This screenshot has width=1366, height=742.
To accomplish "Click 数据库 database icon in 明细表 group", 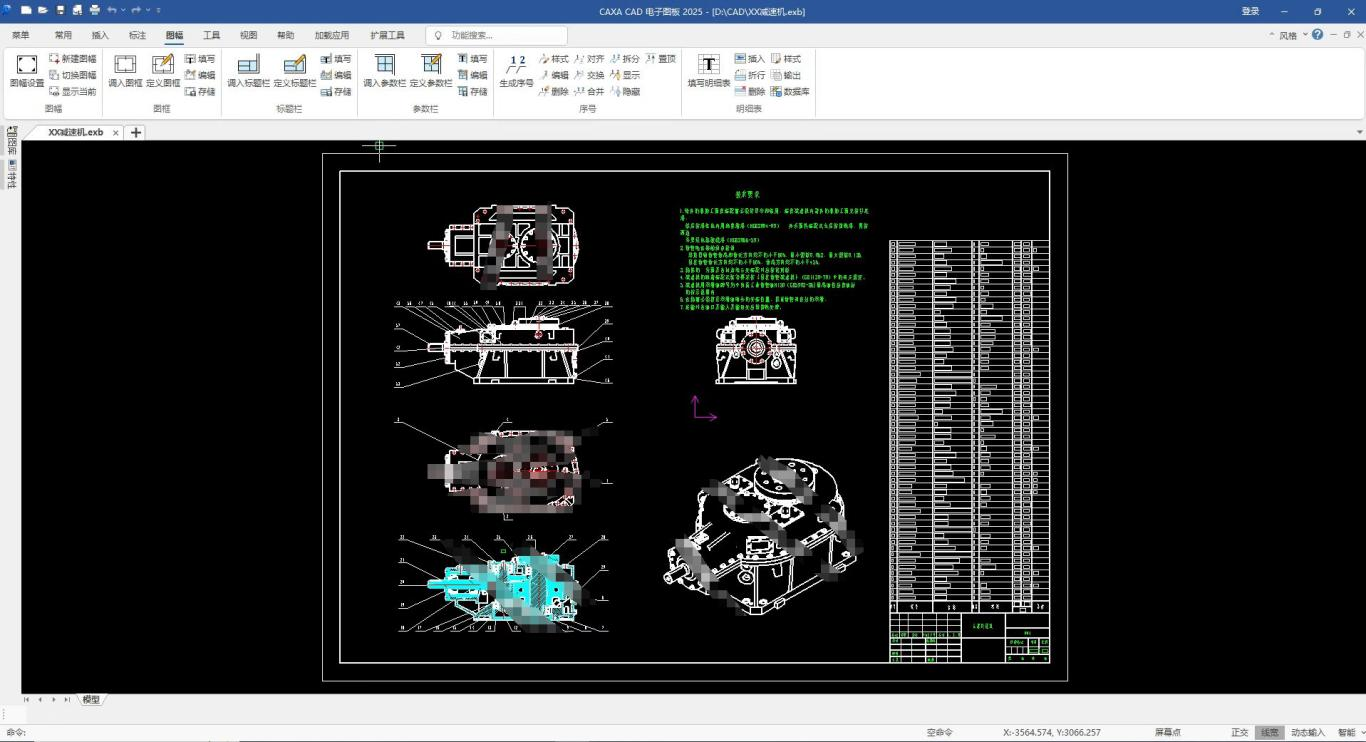I will [x=790, y=91].
